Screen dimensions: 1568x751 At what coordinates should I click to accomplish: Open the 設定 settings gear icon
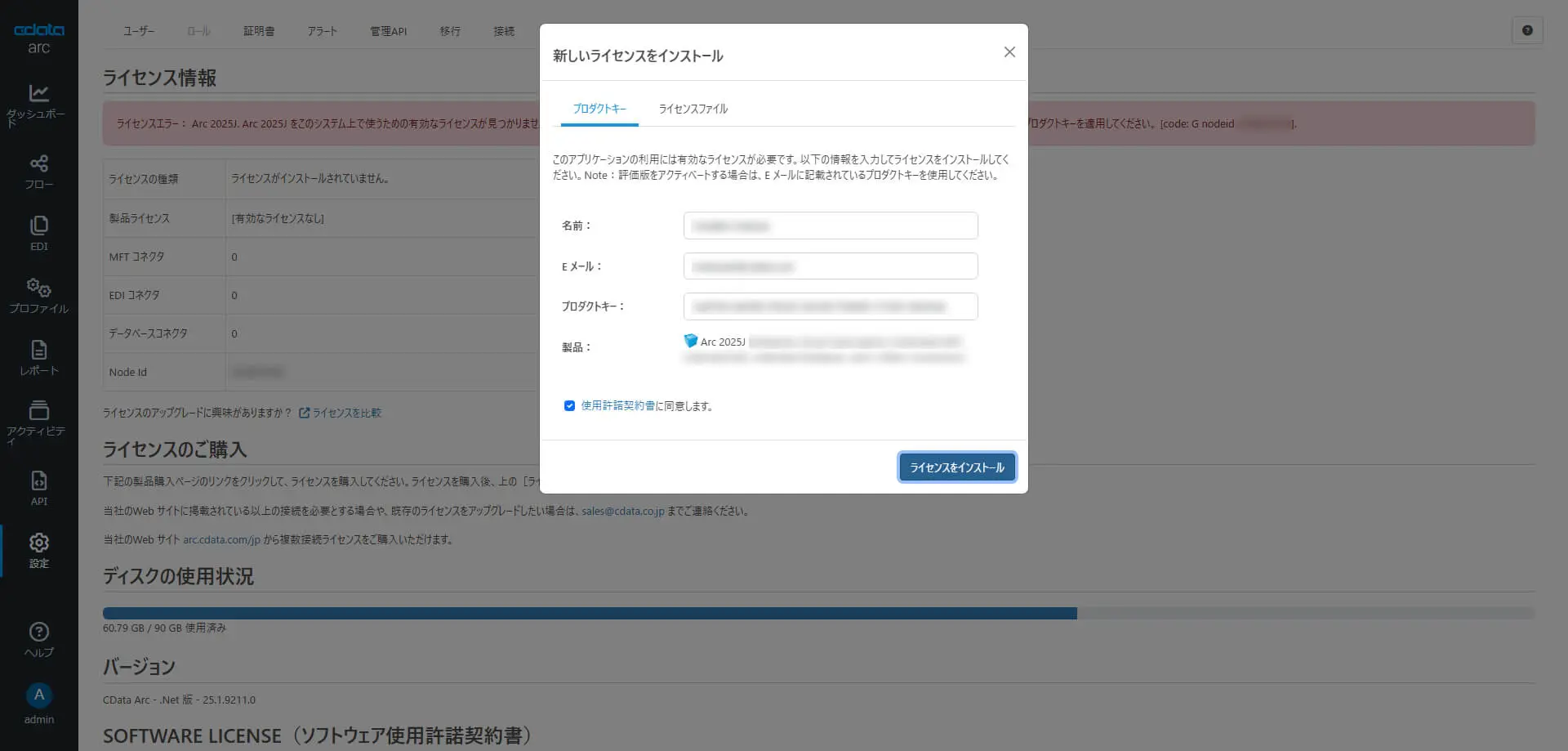click(38, 543)
